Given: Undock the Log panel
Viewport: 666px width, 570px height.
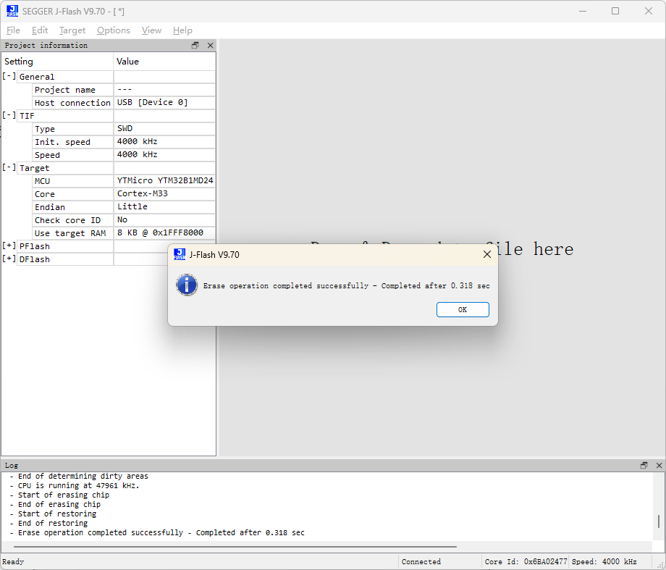Looking at the screenshot, I should (644, 466).
